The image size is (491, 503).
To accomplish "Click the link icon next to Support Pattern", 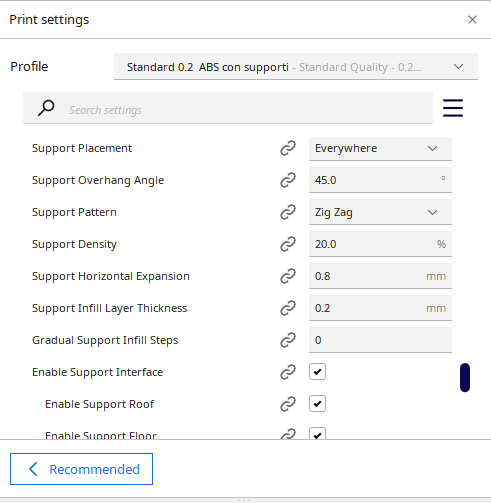I will [288, 212].
